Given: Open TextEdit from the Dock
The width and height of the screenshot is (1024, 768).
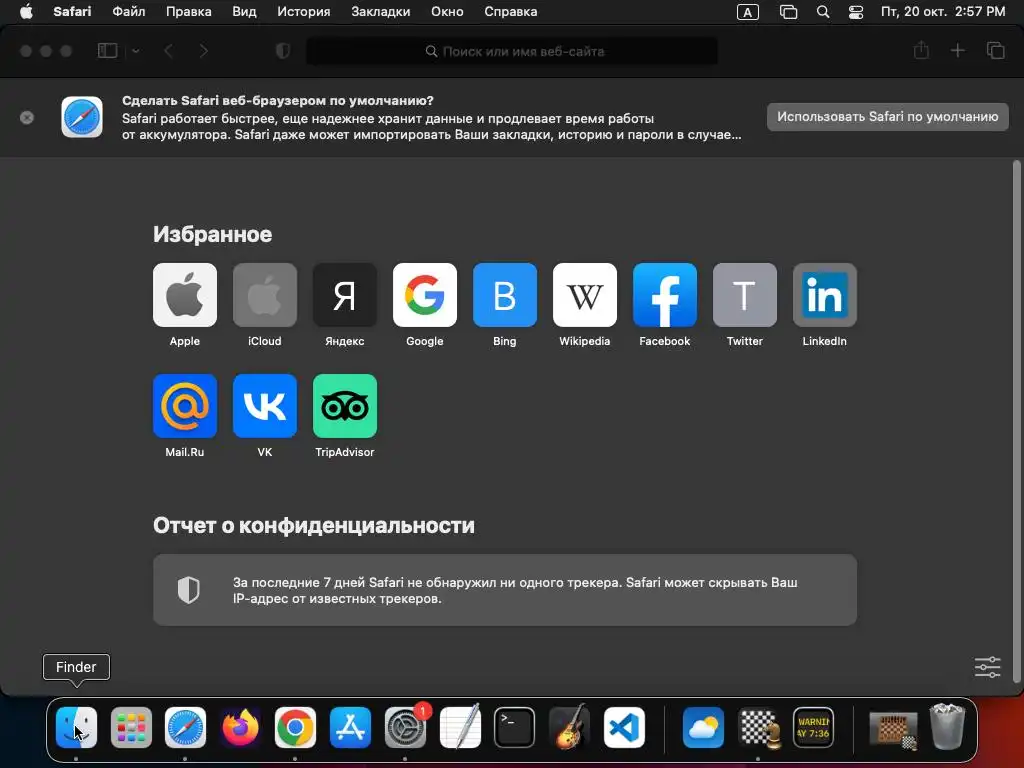Looking at the screenshot, I should (460, 727).
